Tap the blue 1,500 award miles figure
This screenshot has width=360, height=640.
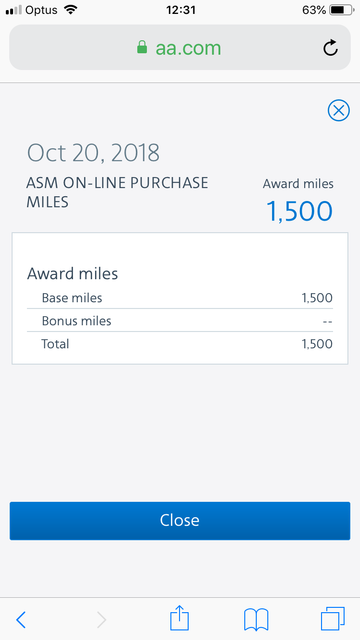point(300,211)
